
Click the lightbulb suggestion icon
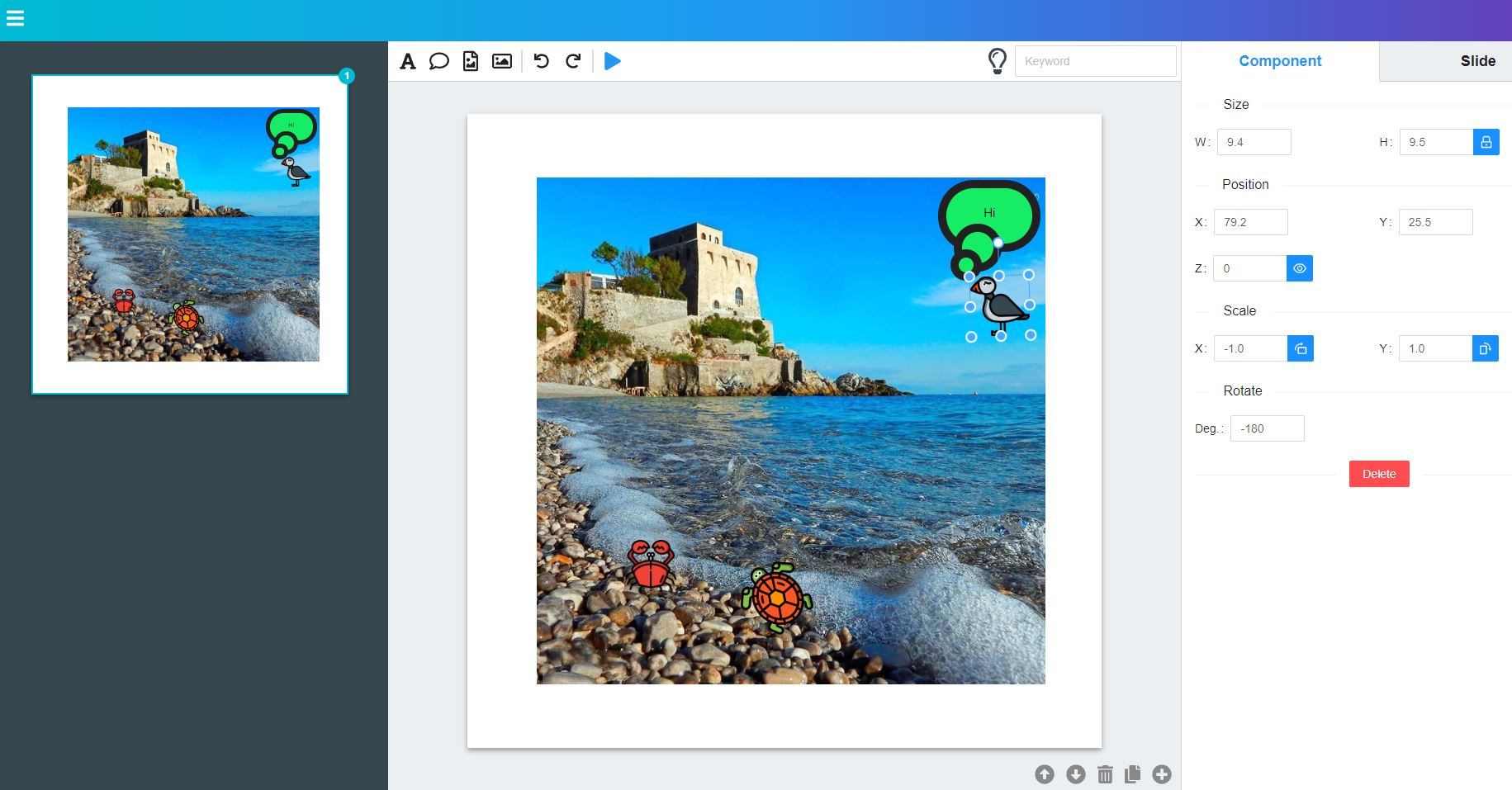(998, 61)
